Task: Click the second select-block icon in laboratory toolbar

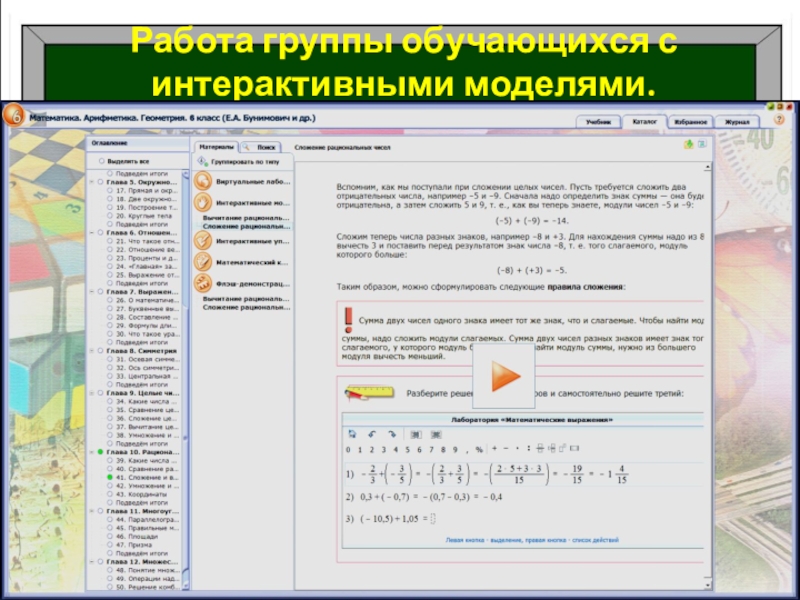Action: click(436, 435)
